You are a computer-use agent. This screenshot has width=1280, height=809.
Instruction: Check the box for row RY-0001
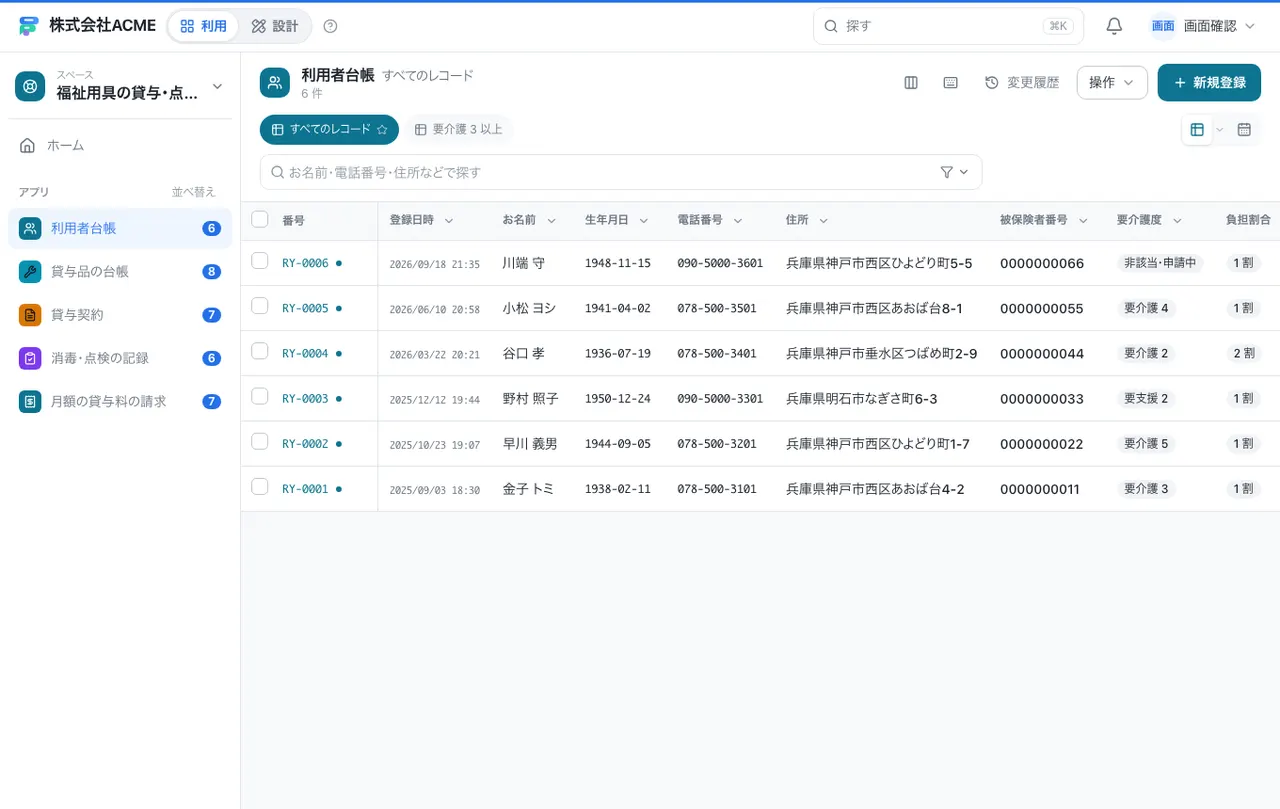pyautogui.click(x=260, y=487)
